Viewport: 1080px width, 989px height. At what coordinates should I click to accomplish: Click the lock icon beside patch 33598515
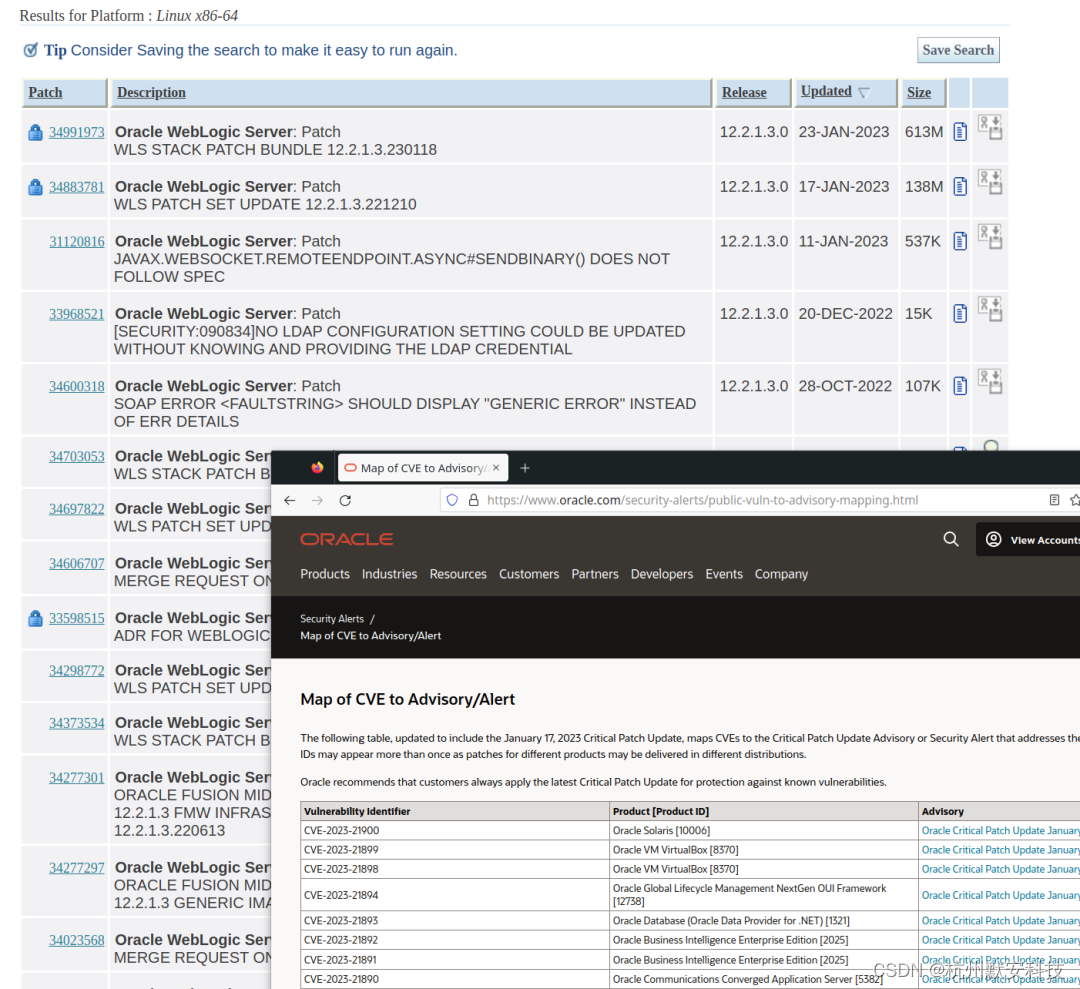(x=35, y=618)
